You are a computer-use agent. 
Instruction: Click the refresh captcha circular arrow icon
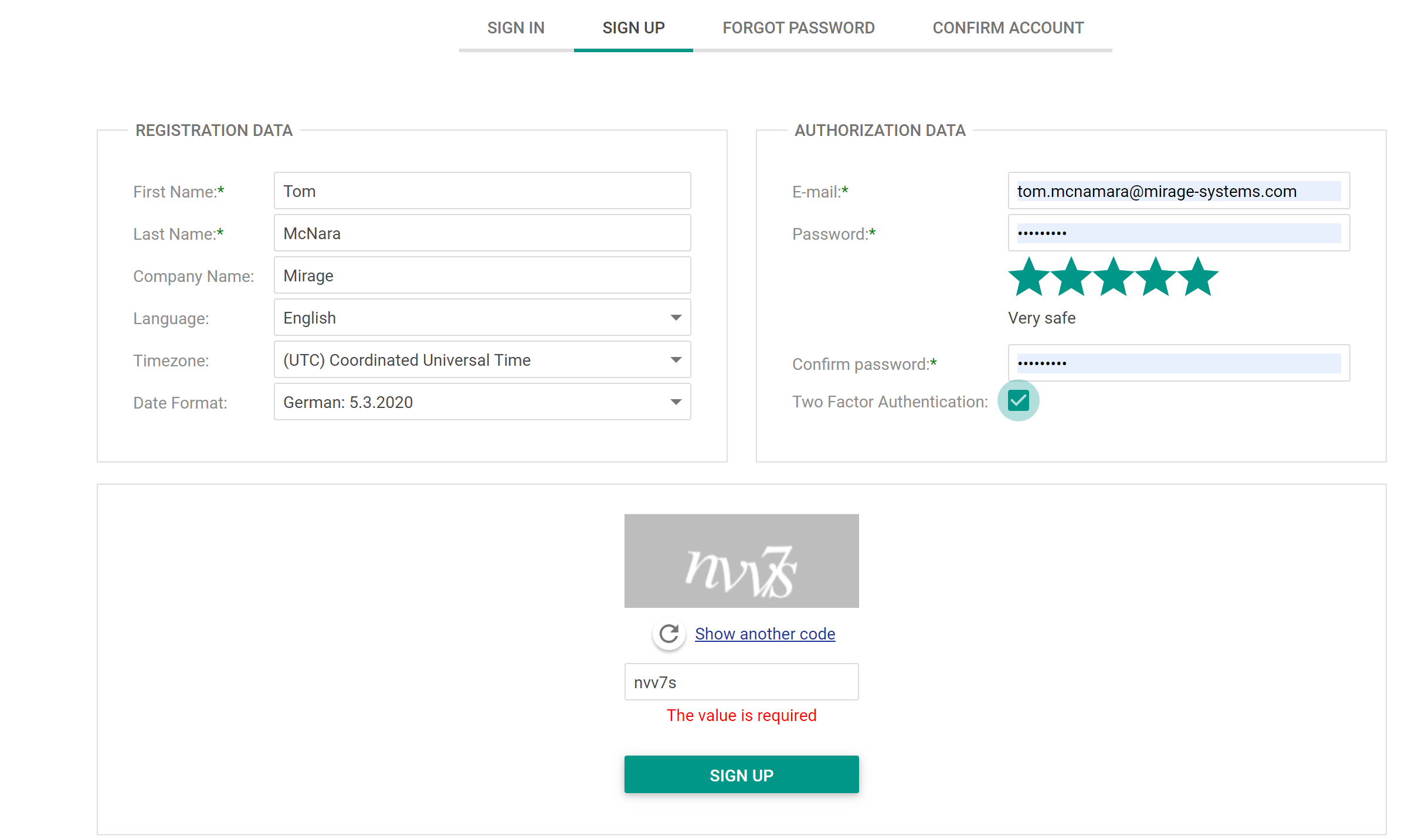[668, 634]
